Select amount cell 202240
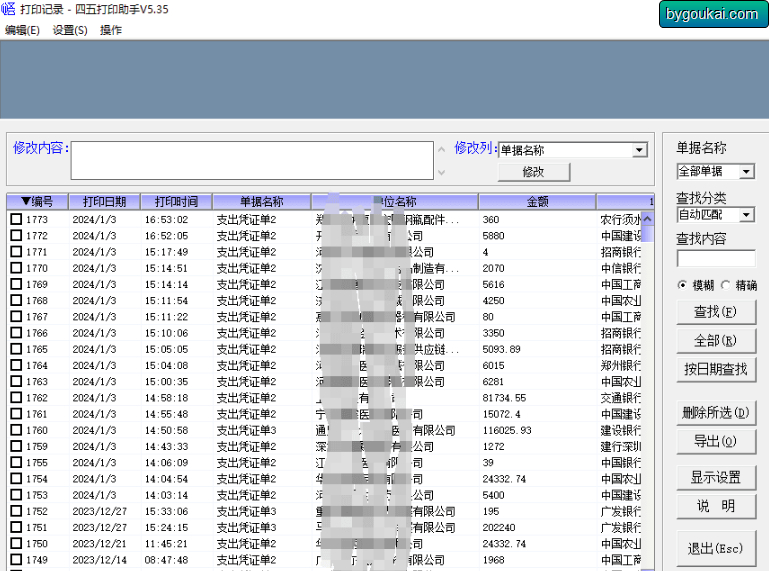 [x=499, y=527]
